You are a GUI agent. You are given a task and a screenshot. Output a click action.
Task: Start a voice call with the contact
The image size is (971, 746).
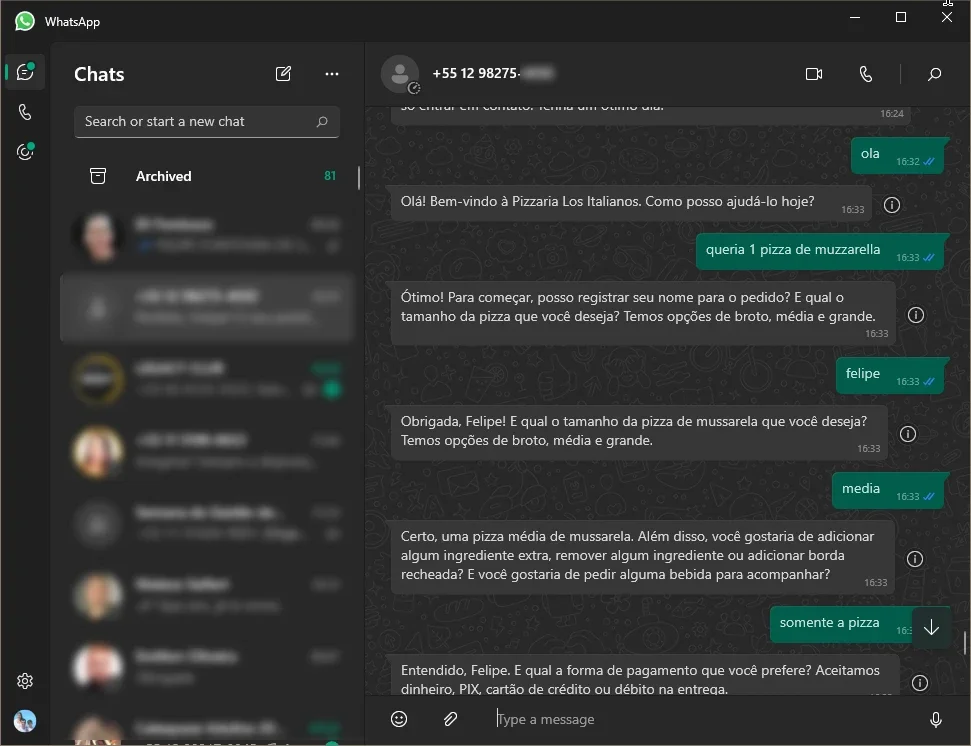coord(866,74)
